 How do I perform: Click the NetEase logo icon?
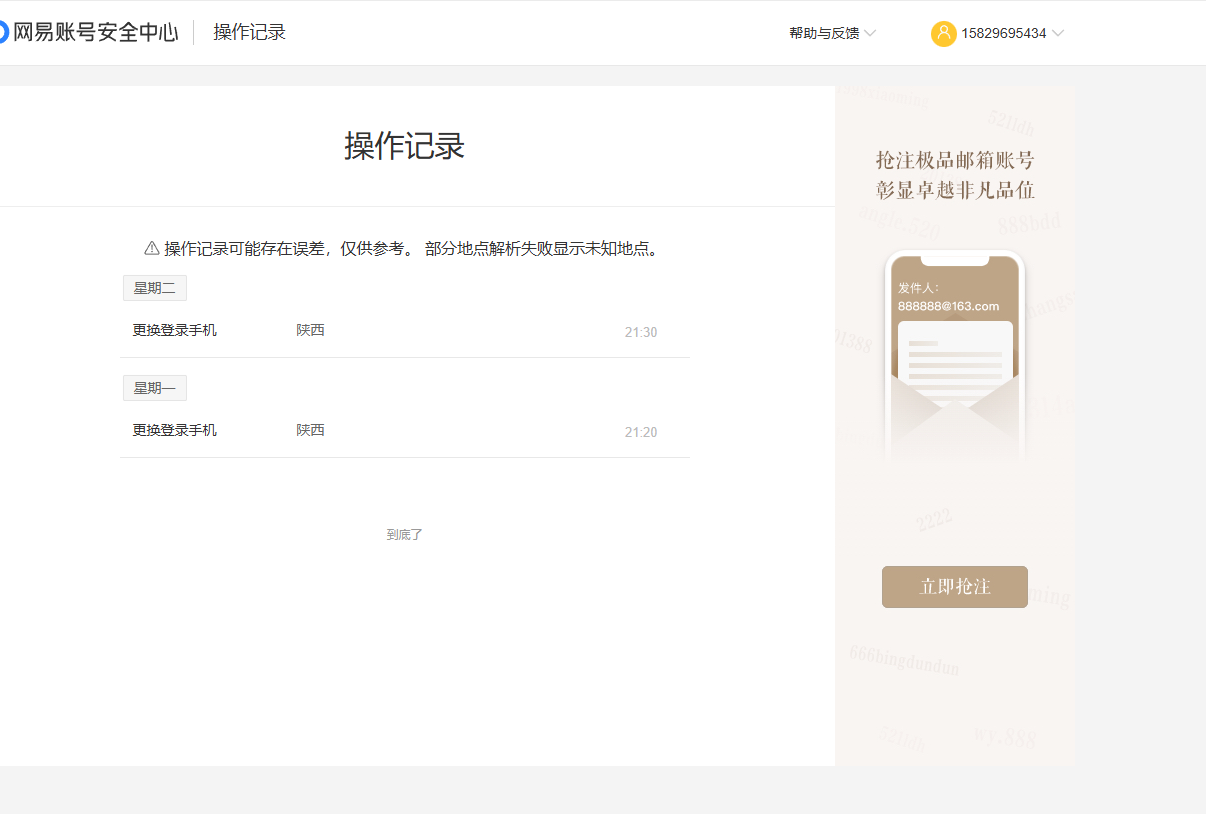[x=3, y=33]
